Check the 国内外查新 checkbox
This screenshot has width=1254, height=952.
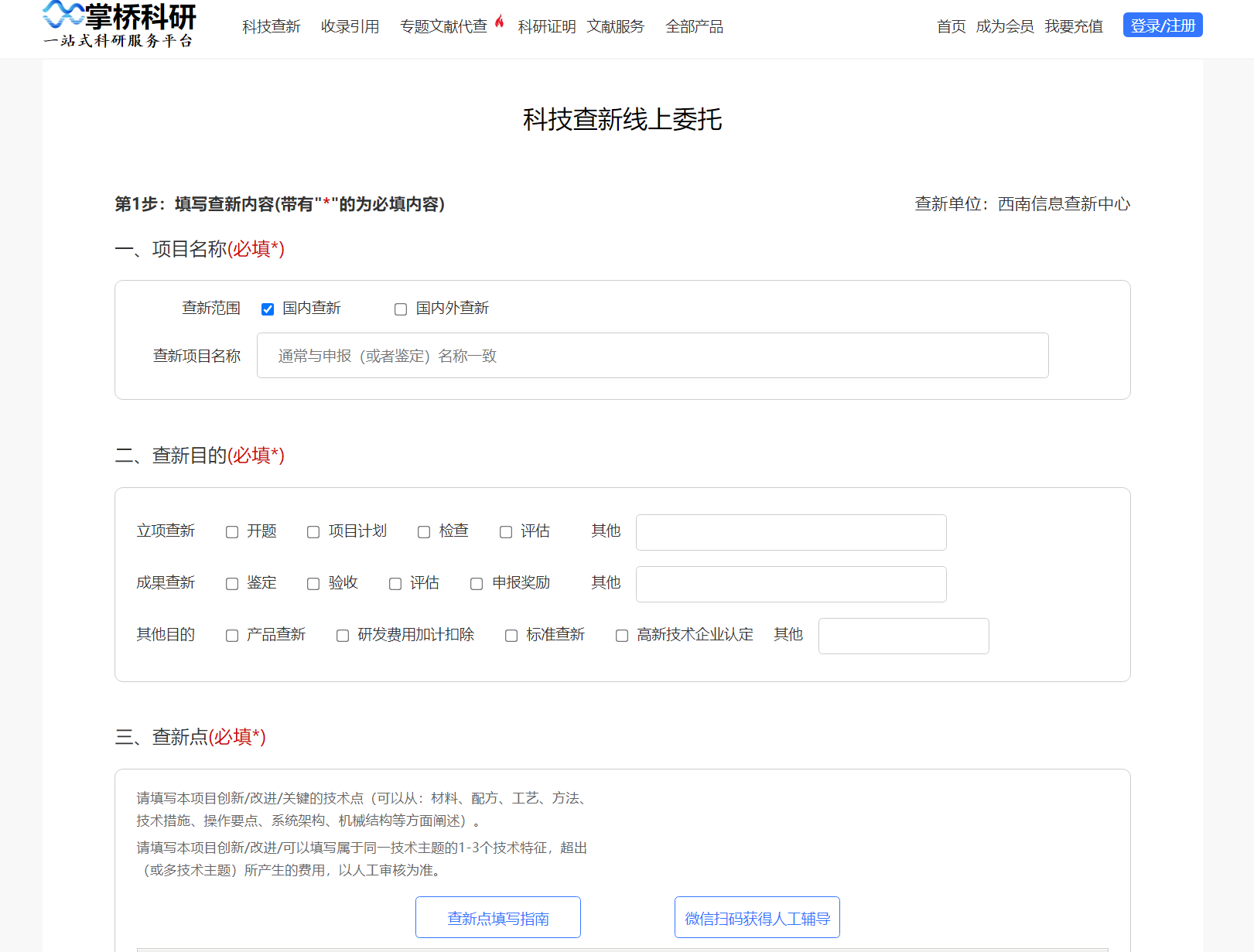(401, 309)
